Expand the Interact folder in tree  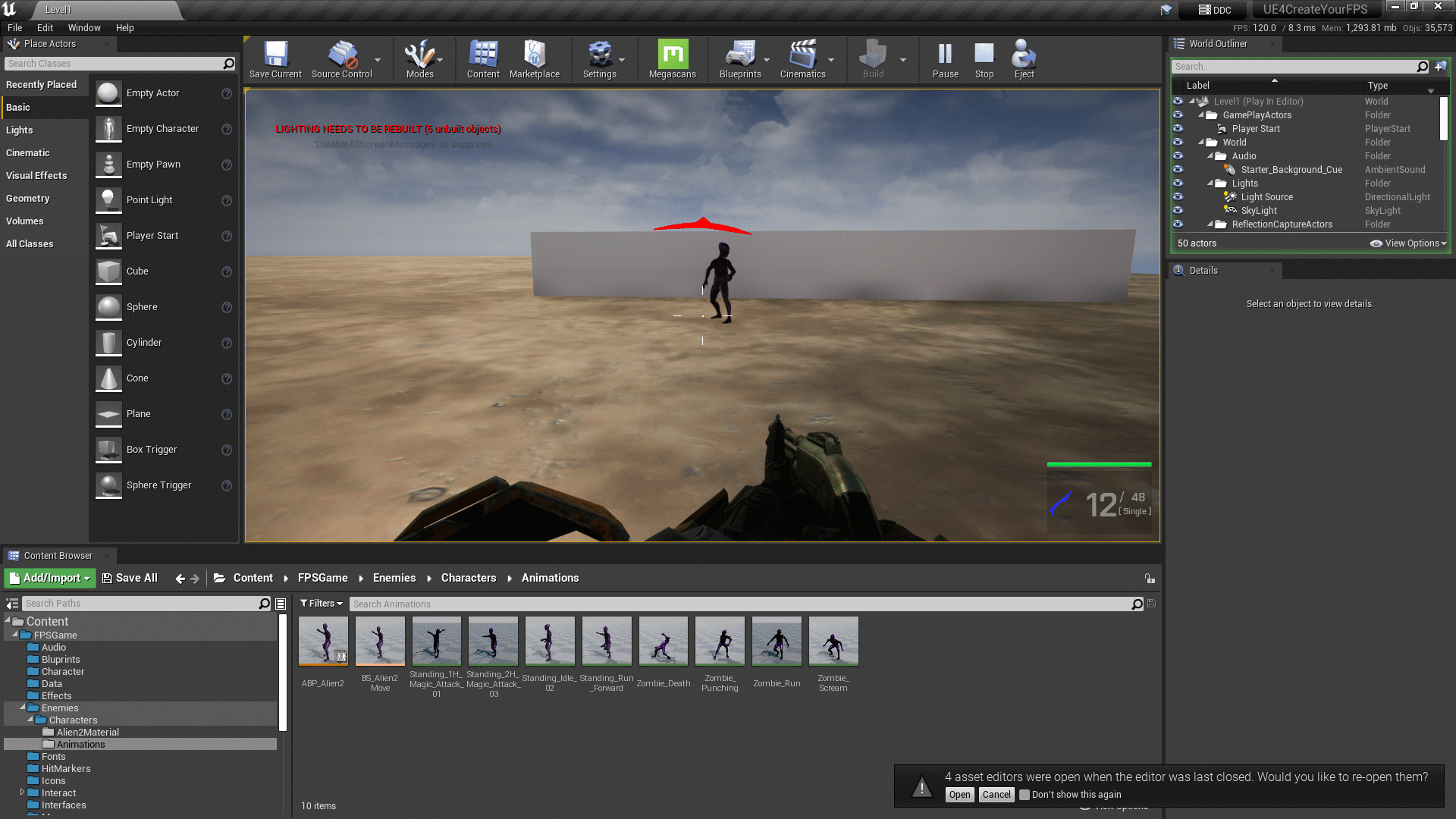point(22,792)
